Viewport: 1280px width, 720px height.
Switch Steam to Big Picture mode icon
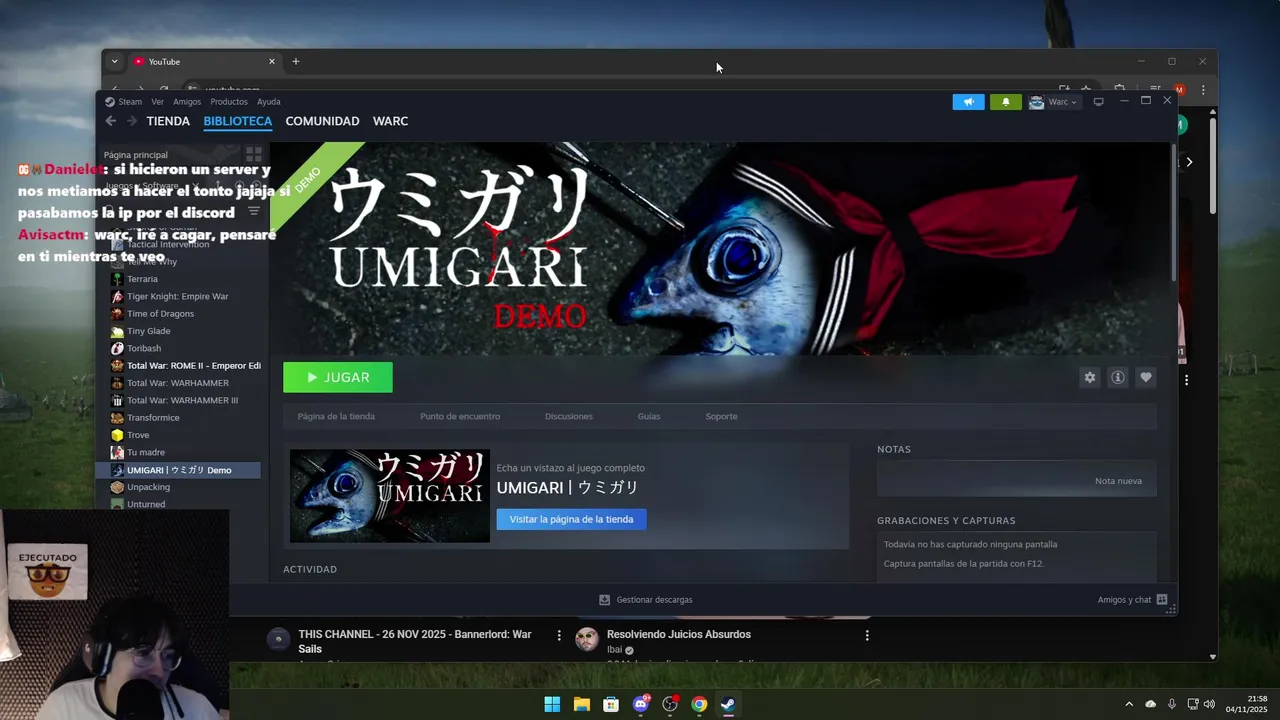(1098, 102)
